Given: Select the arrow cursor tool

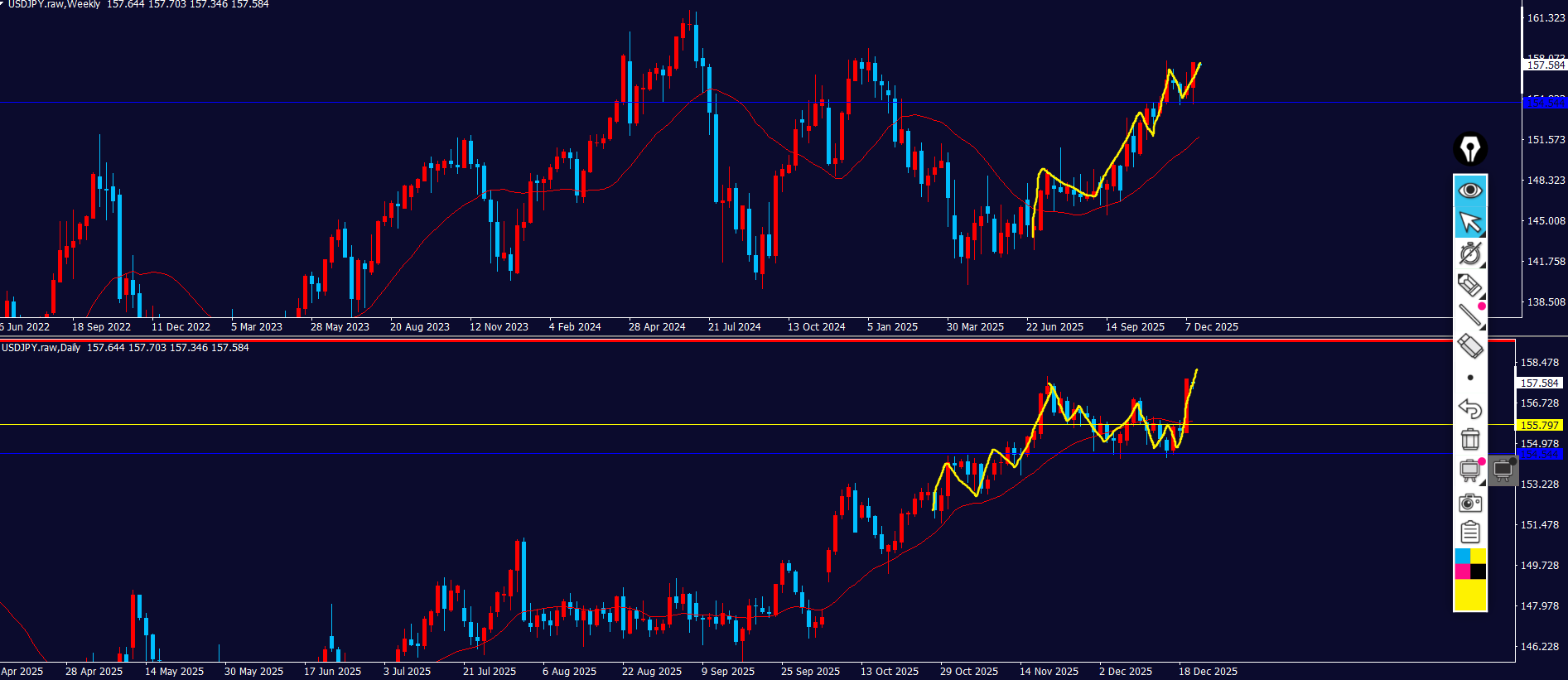Looking at the screenshot, I should click(1470, 222).
